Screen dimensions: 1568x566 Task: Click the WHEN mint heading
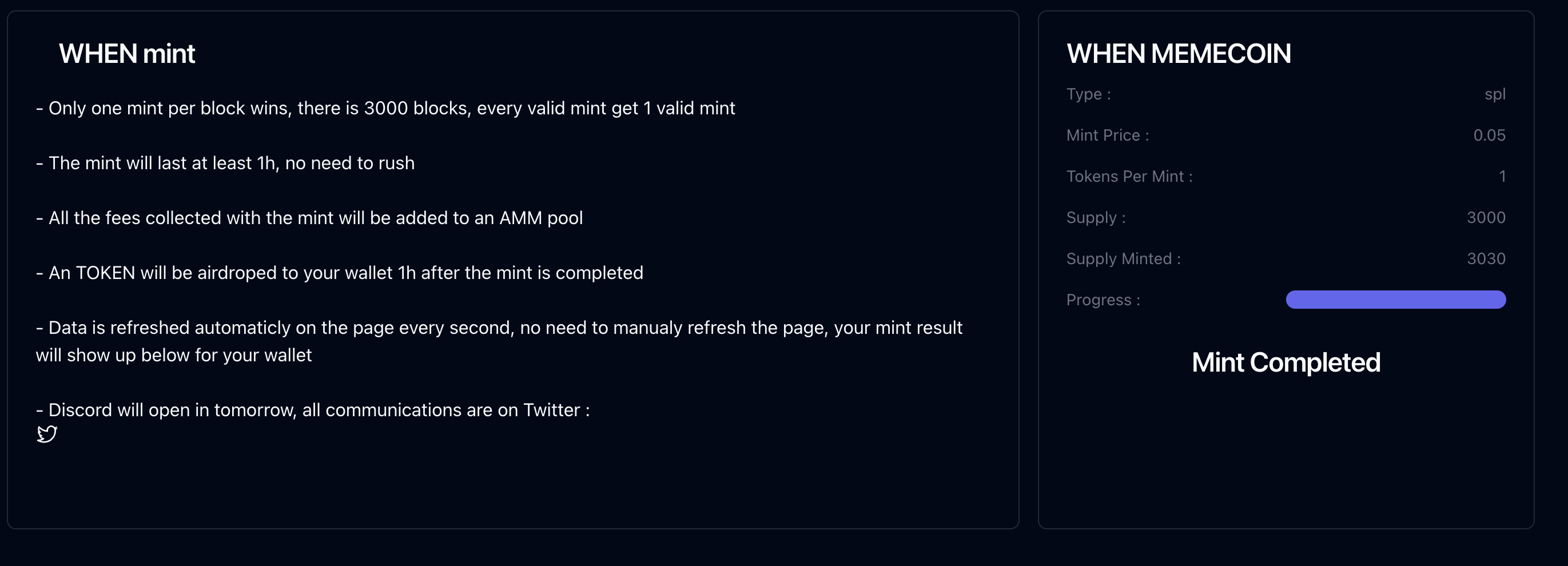point(126,54)
